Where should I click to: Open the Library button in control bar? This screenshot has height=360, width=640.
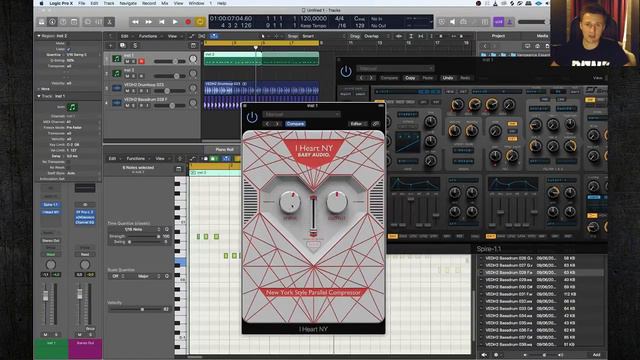[x=42, y=22]
